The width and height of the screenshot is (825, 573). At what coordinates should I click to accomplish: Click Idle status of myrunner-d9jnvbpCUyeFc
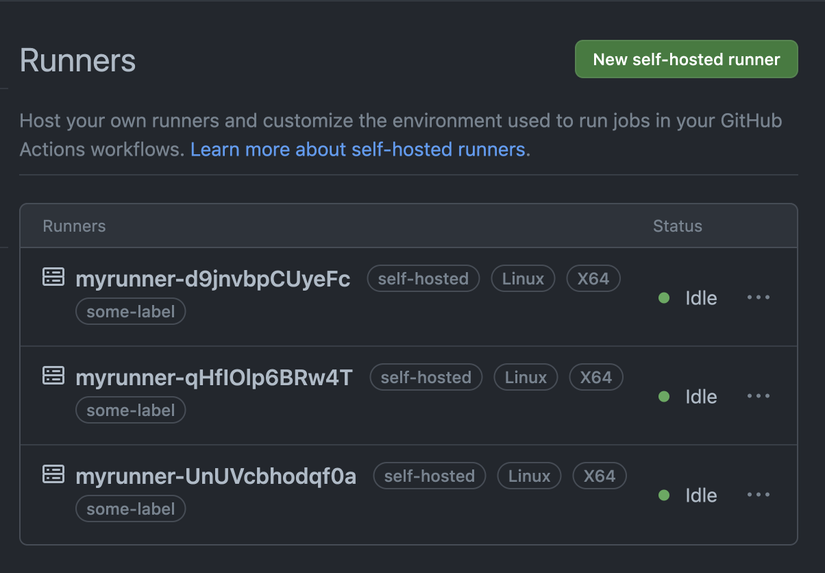[701, 298]
